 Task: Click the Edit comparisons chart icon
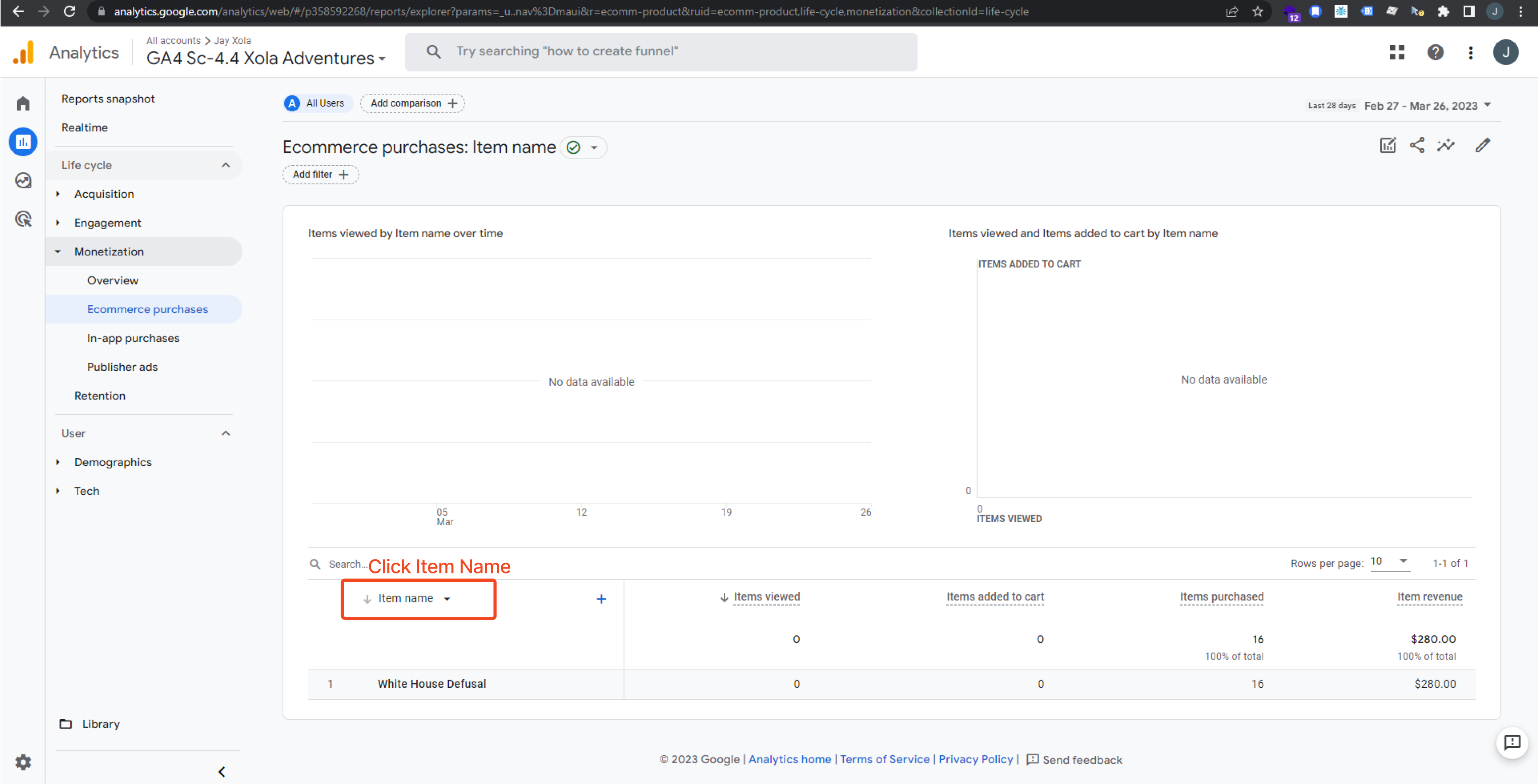(1387, 145)
